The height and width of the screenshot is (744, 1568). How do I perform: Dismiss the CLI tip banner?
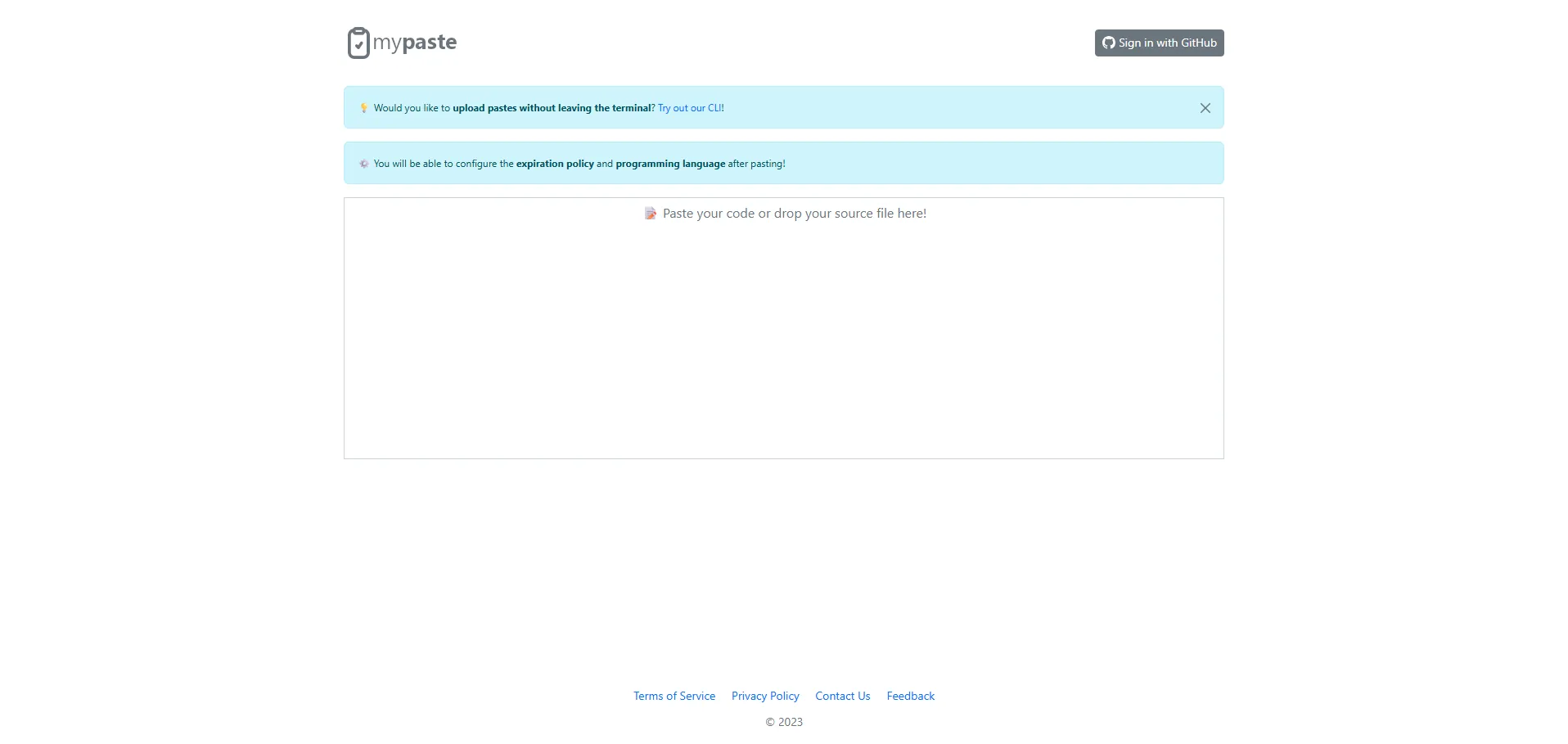[x=1205, y=108]
